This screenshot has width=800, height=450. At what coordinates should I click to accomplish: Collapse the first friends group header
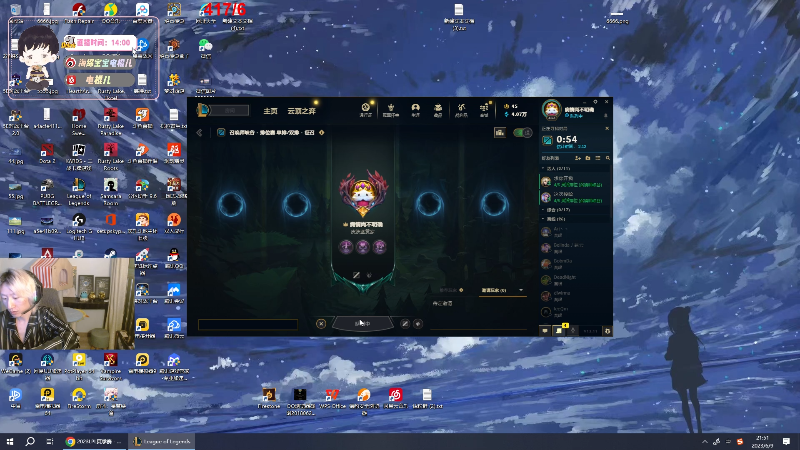coord(576,168)
